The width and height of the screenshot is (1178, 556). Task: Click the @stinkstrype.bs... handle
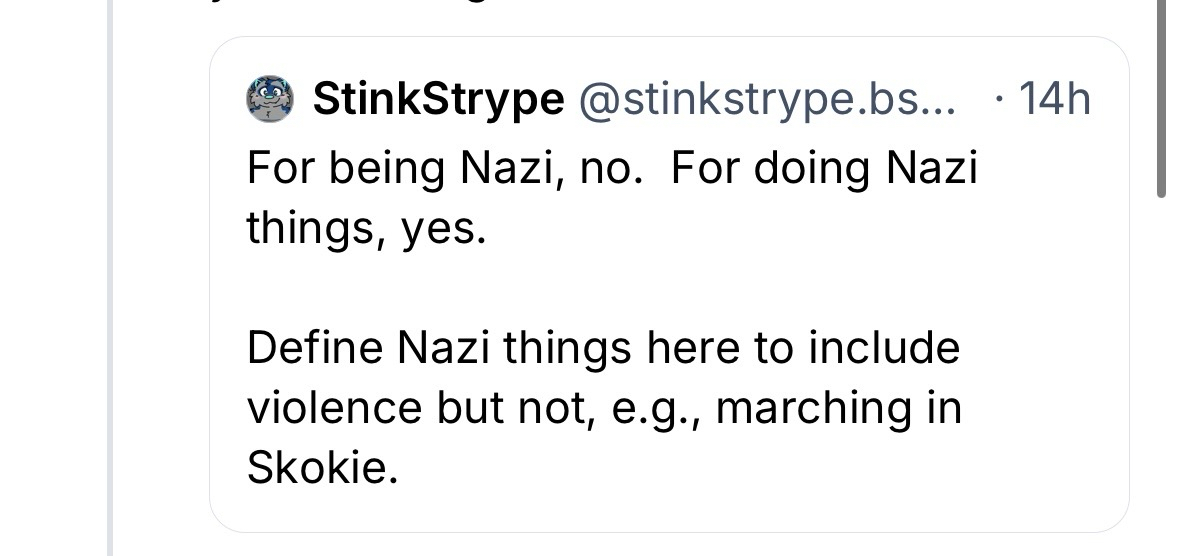coord(768,99)
